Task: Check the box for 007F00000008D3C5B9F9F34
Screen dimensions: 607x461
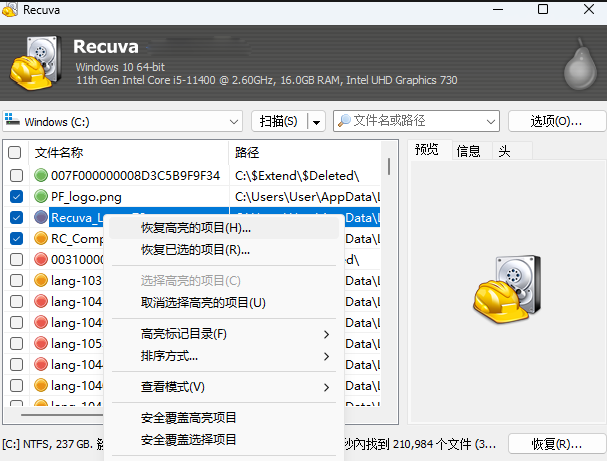Action: [x=16, y=175]
